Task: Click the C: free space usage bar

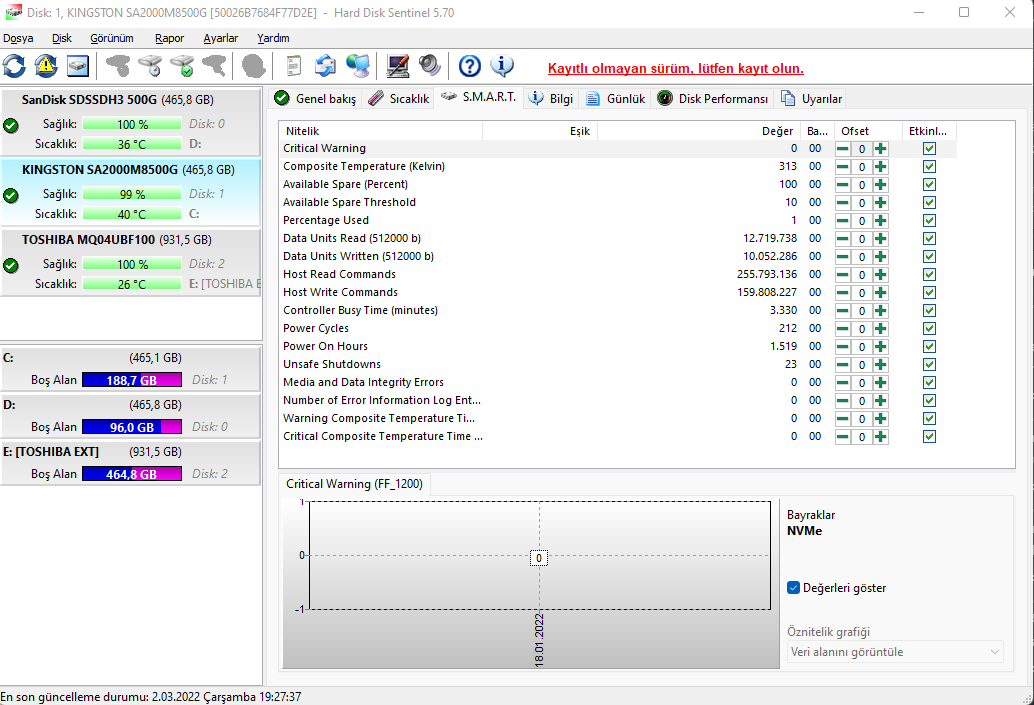Action: tap(131, 380)
